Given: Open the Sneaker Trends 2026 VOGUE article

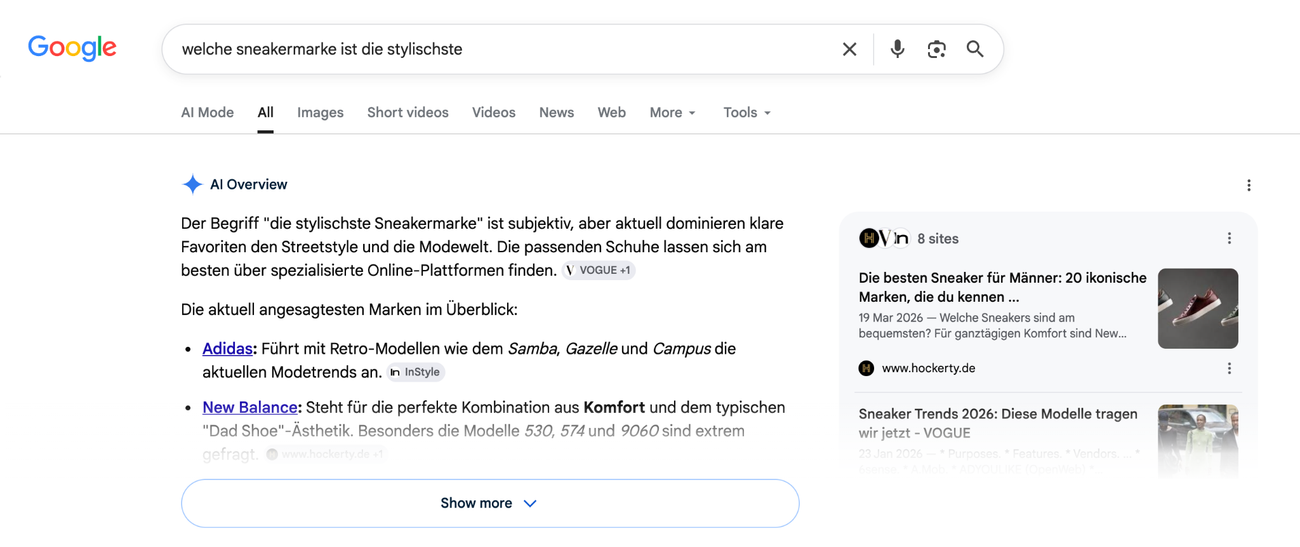Looking at the screenshot, I should (x=998, y=423).
